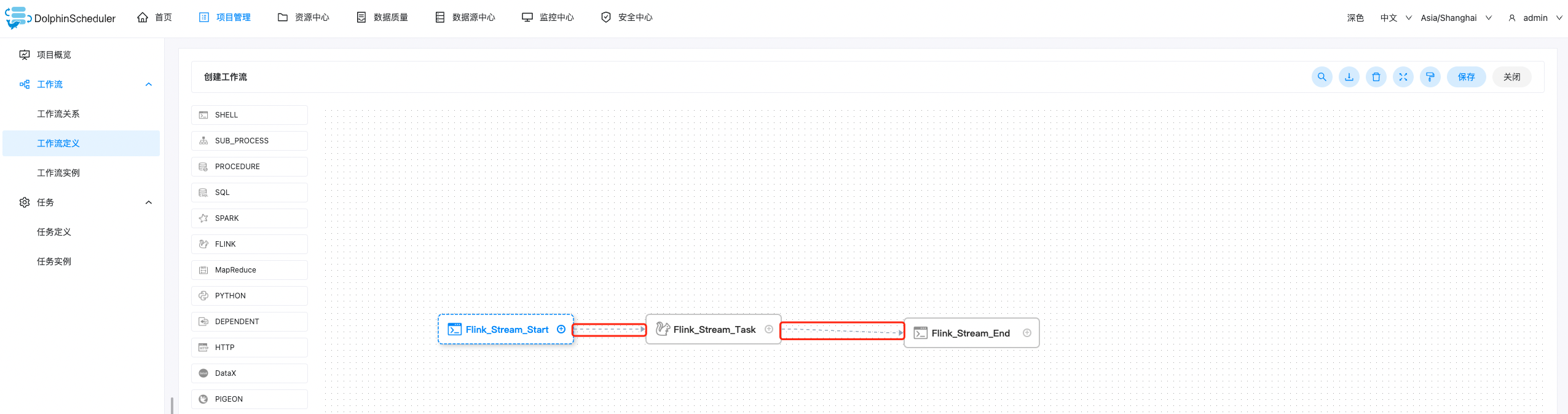Select the Flink_Stream_End node
This screenshot has height=414, width=1568.
click(x=971, y=333)
